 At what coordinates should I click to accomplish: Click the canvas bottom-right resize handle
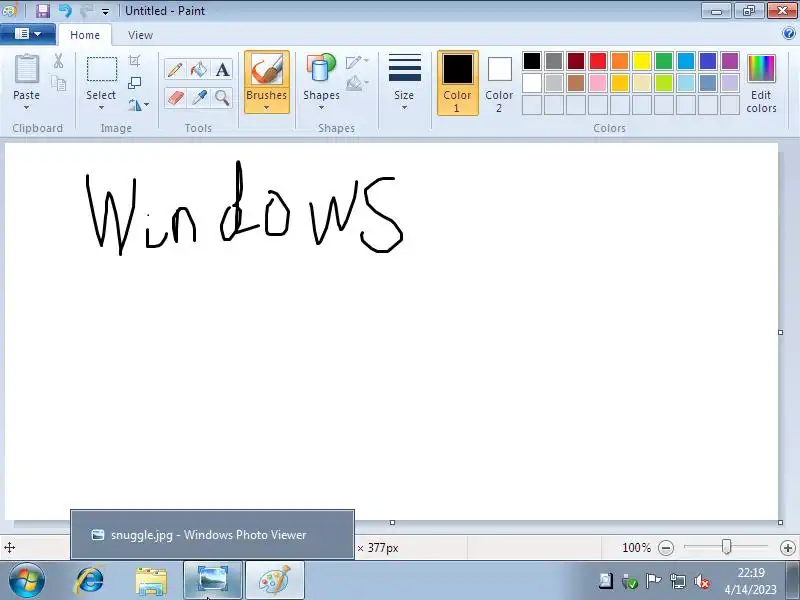pos(780,522)
